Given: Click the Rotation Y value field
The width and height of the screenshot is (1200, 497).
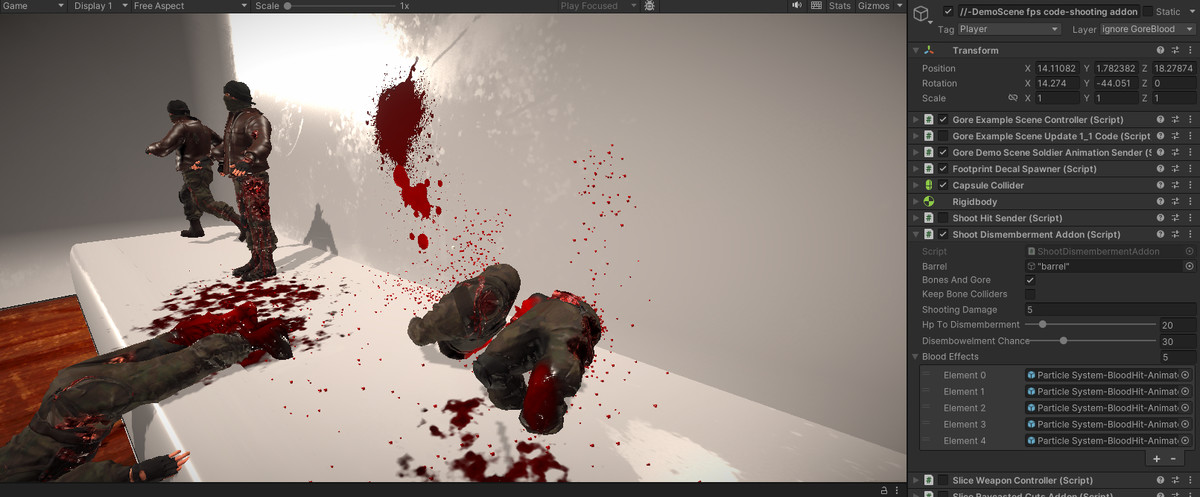Looking at the screenshot, I should click(1117, 83).
